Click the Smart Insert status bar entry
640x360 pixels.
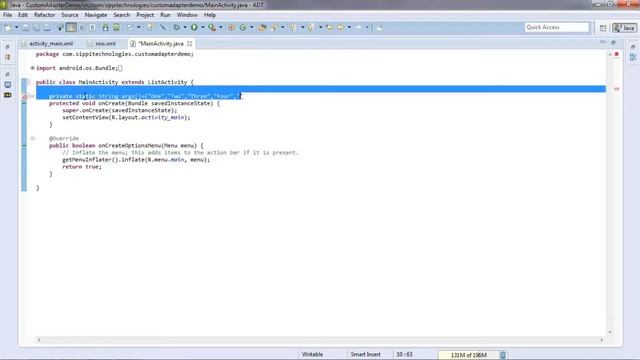click(x=365, y=355)
